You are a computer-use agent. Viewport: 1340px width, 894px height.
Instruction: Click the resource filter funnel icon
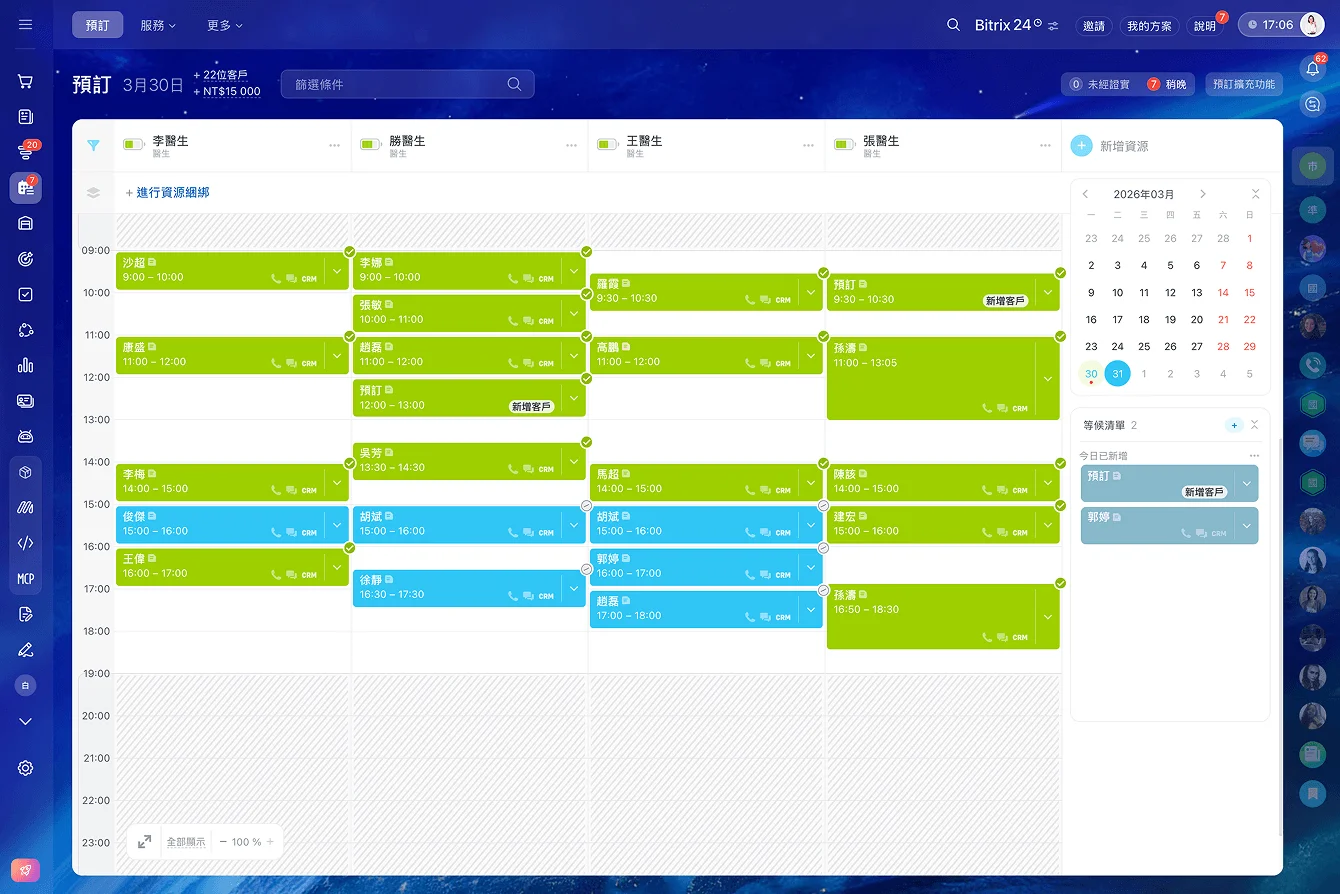pos(93,146)
